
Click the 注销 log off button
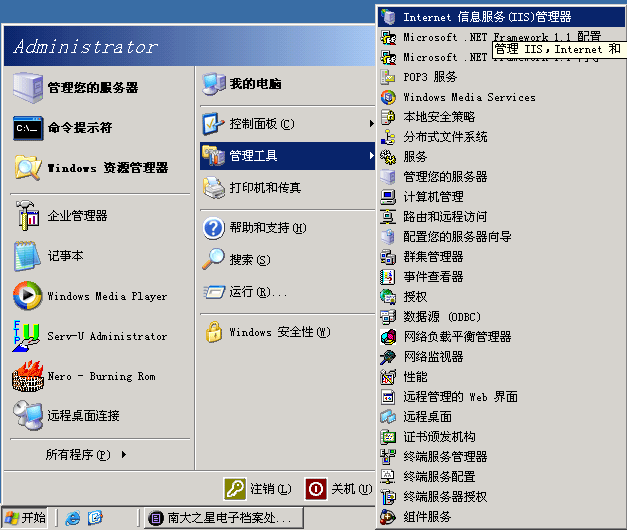click(258, 489)
